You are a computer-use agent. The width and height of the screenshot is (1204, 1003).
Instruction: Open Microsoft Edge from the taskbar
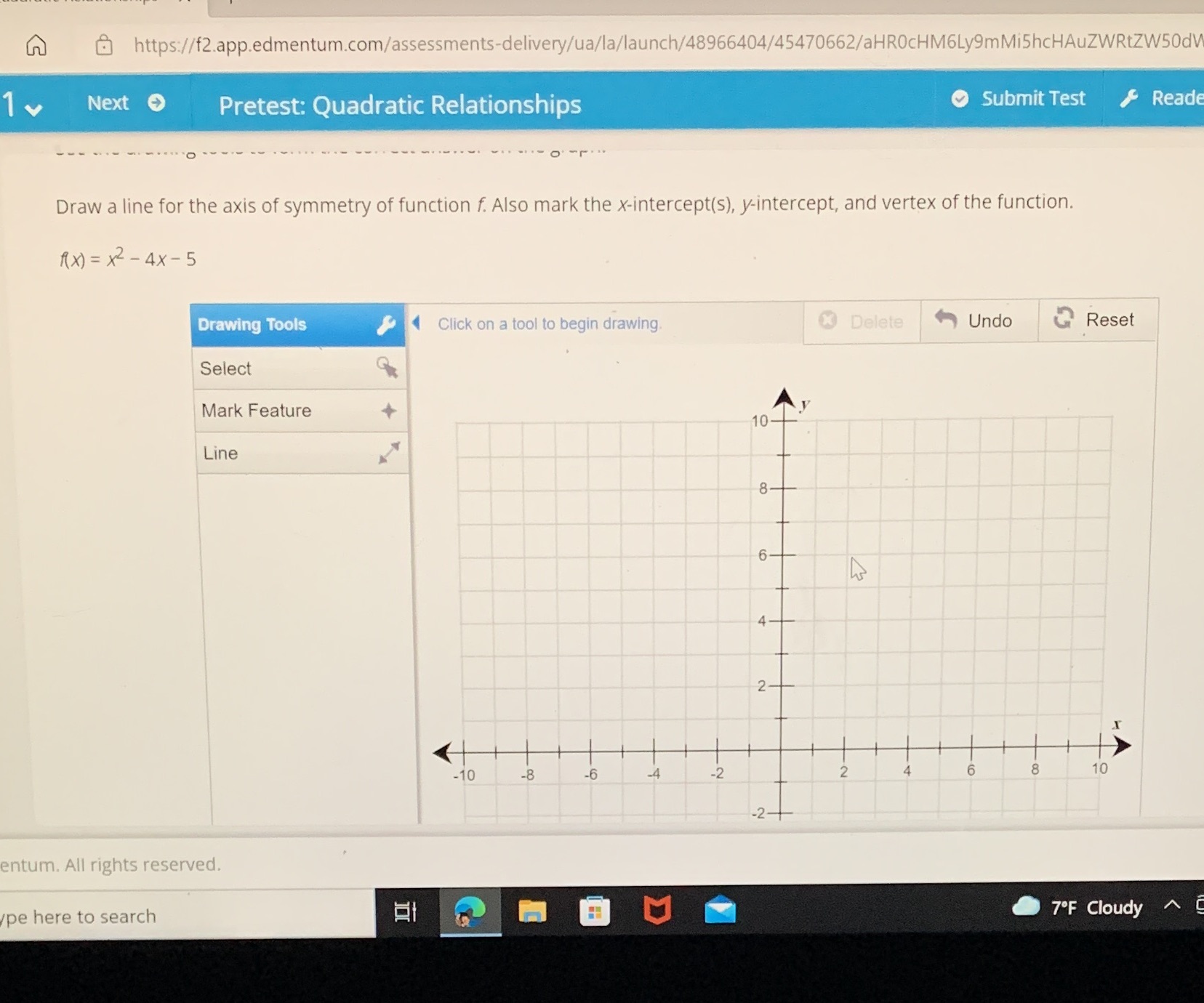(470, 911)
